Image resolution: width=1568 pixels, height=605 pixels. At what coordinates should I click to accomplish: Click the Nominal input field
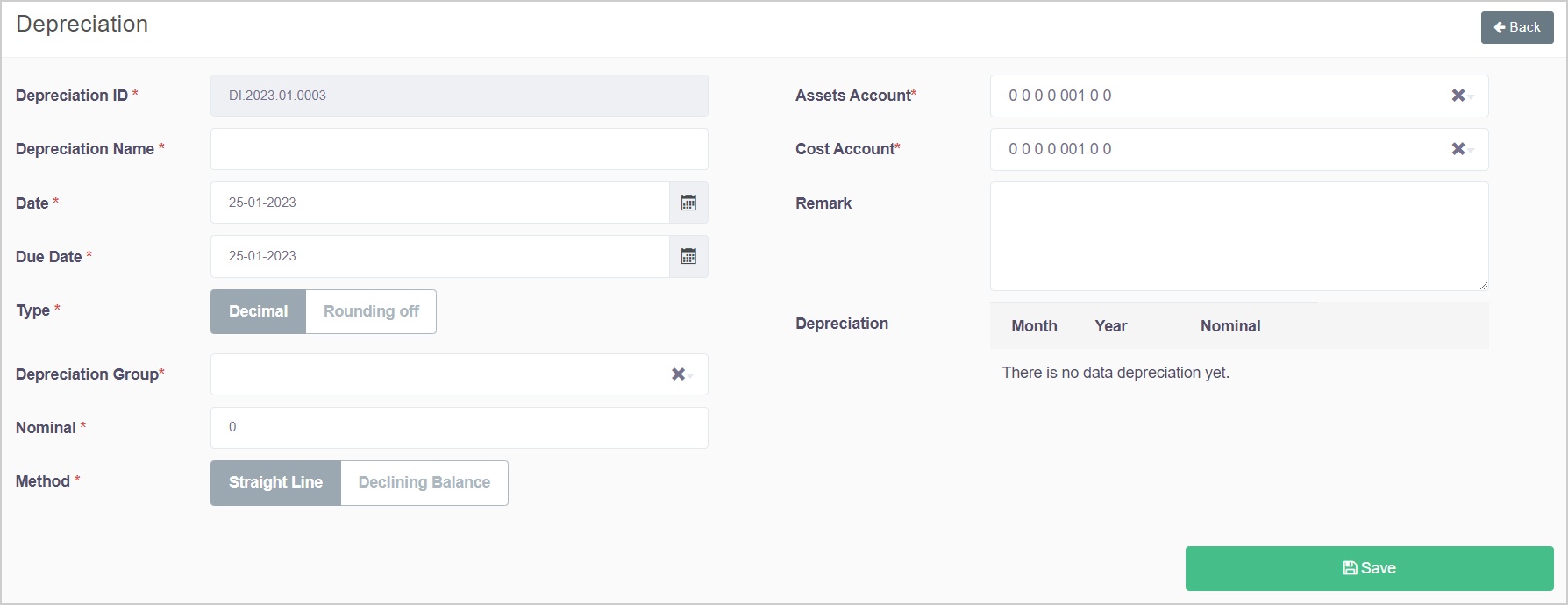coord(459,428)
